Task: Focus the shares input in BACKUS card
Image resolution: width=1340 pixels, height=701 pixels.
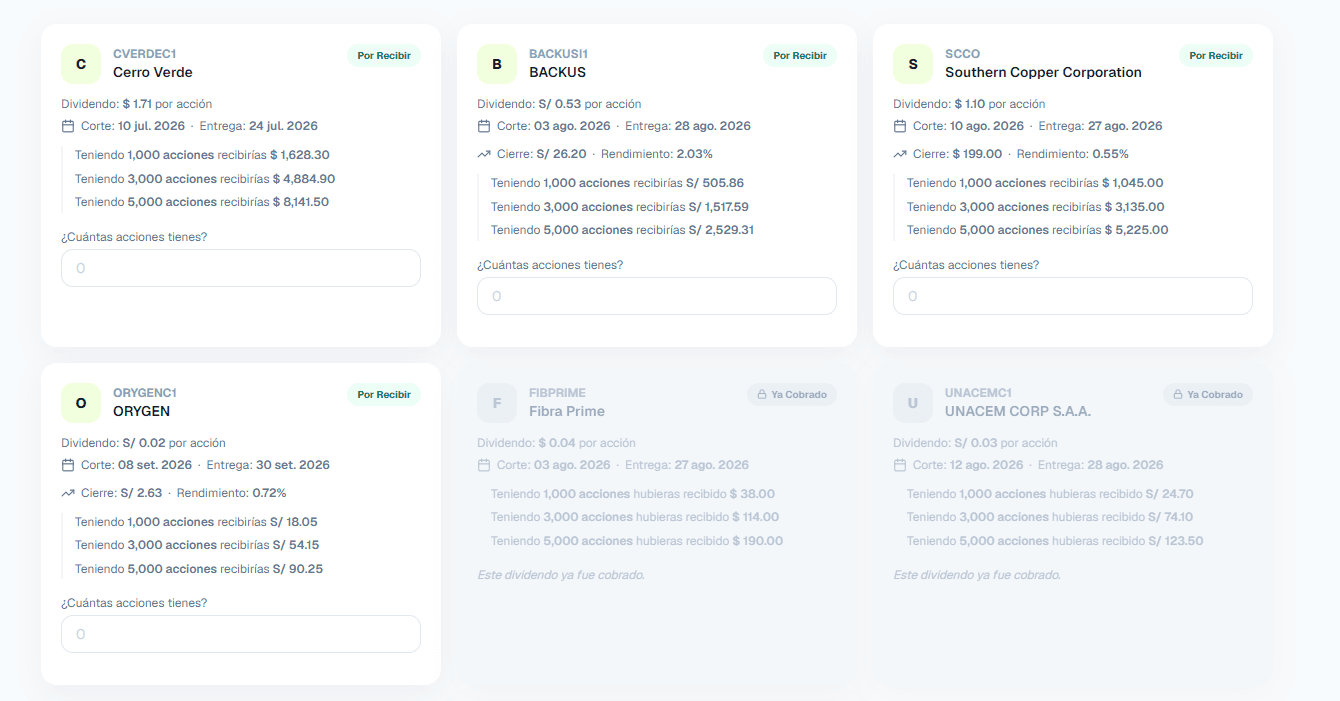Action: 657,296
